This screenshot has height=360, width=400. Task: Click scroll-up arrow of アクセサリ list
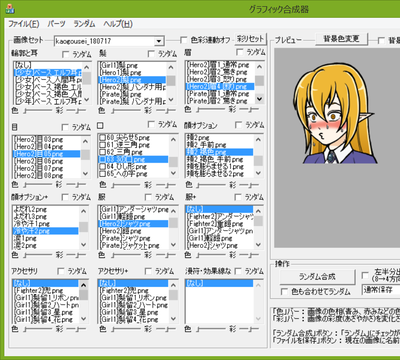tap(84, 285)
